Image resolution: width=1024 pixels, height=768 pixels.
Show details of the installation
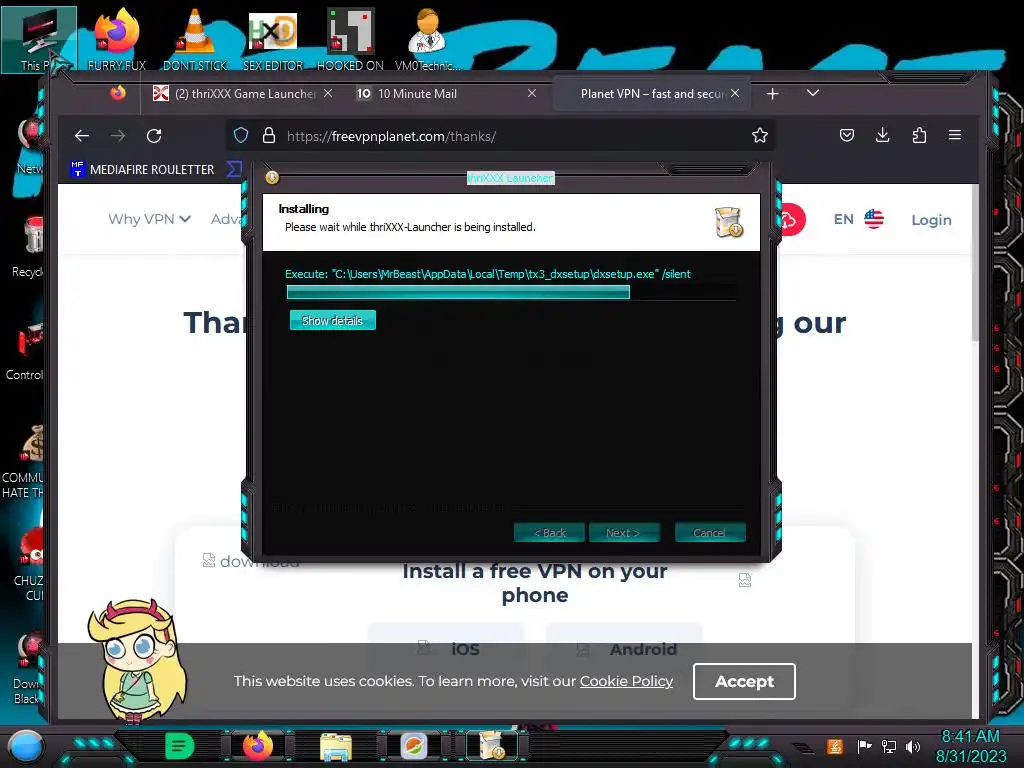coord(332,321)
